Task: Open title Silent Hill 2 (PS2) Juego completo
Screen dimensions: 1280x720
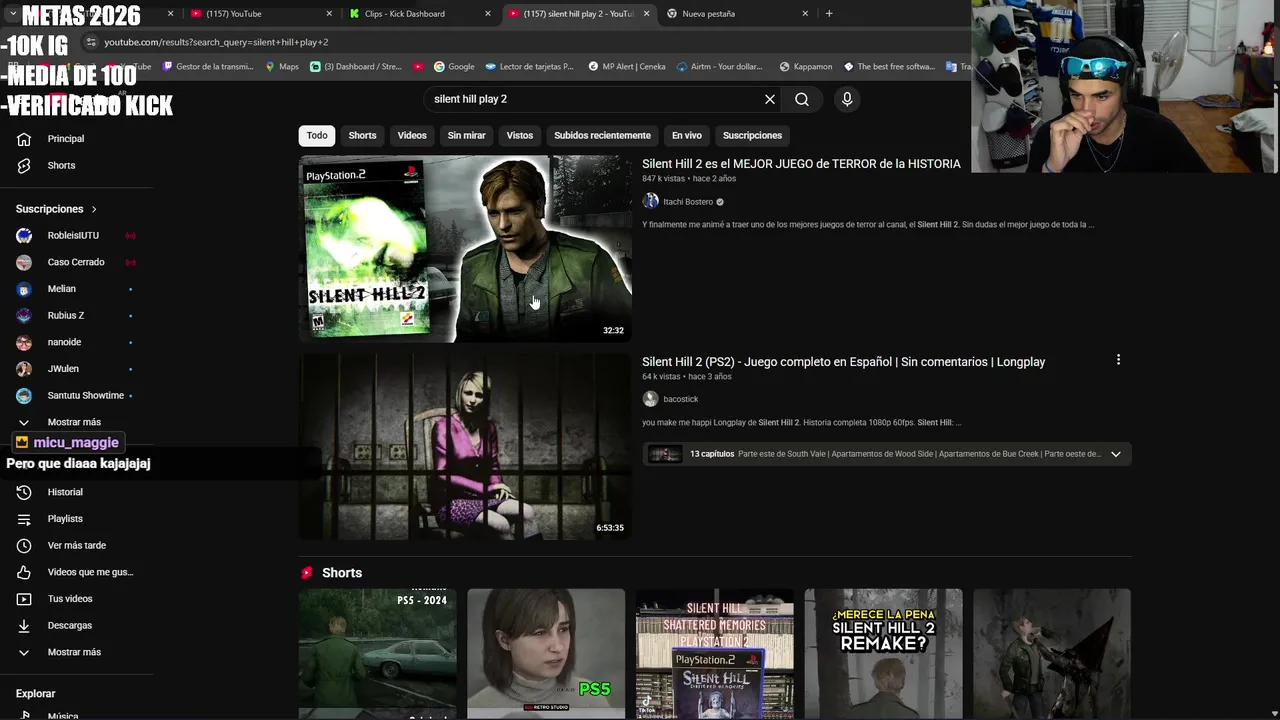Action: click(x=843, y=362)
